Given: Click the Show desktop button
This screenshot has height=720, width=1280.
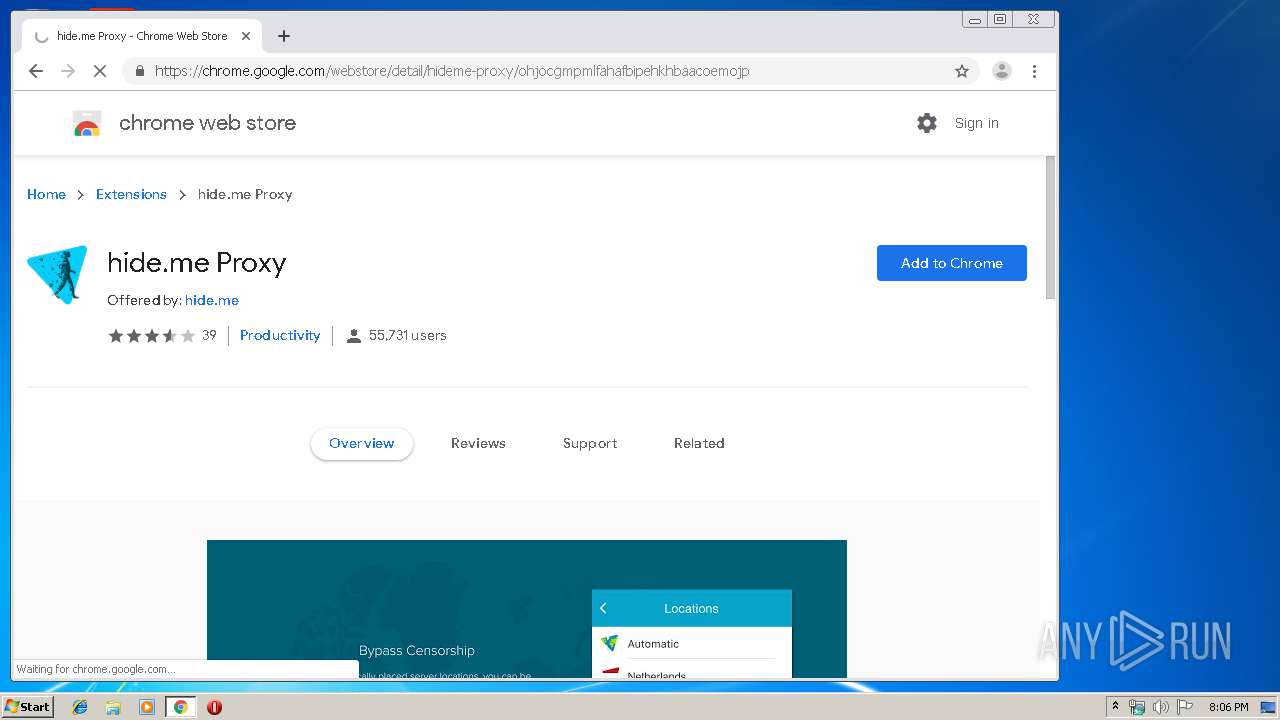Looking at the screenshot, I should point(1268,707).
